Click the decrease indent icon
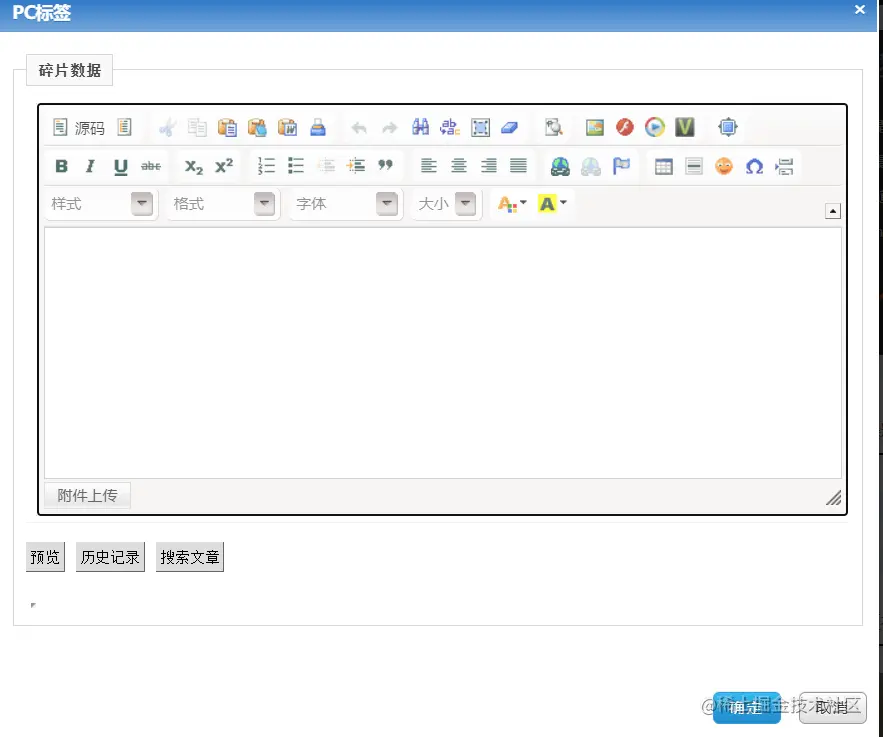Viewport: 883px width, 737px height. click(326, 166)
